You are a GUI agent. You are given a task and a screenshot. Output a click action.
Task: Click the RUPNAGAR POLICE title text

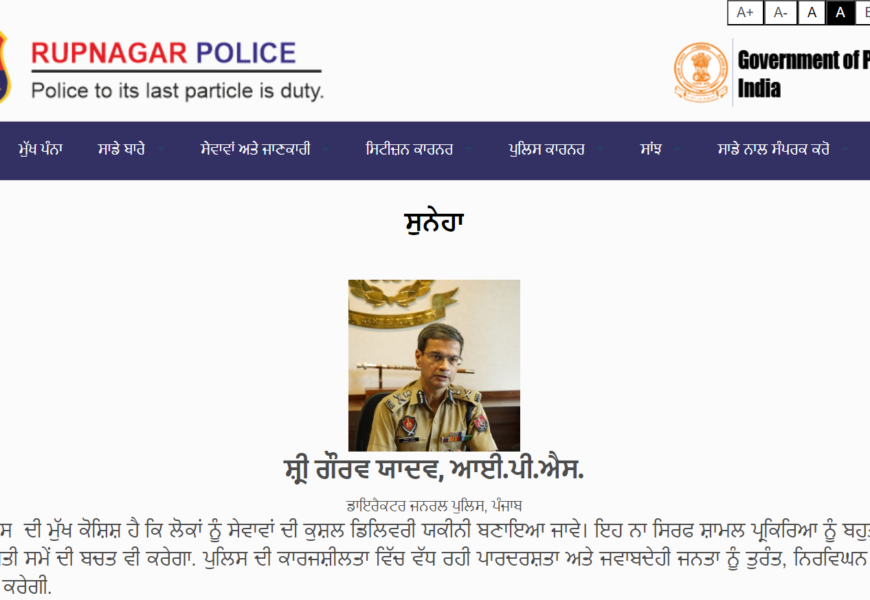[x=164, y=53]
